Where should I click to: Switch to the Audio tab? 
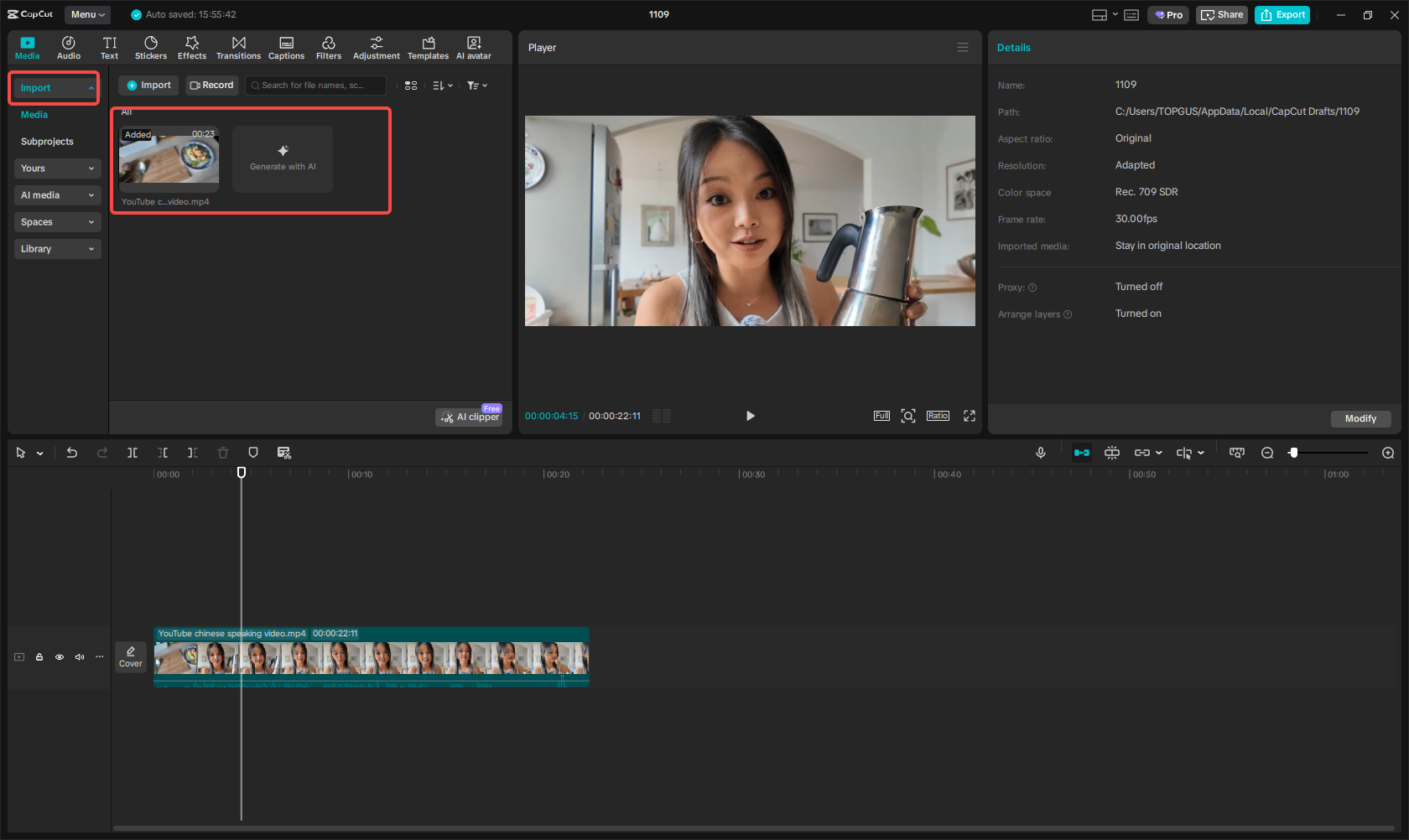(x=68, y=47)
